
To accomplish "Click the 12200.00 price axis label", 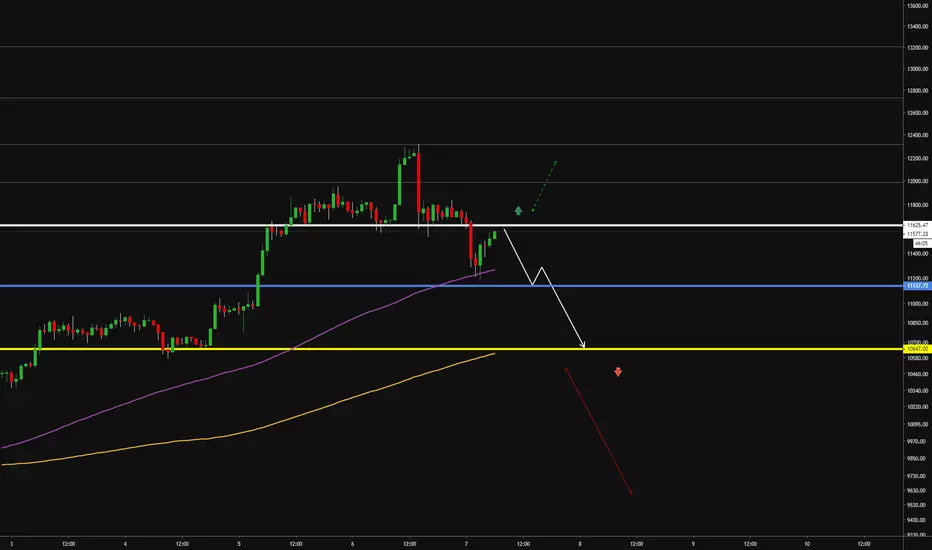I will point(918,159).
